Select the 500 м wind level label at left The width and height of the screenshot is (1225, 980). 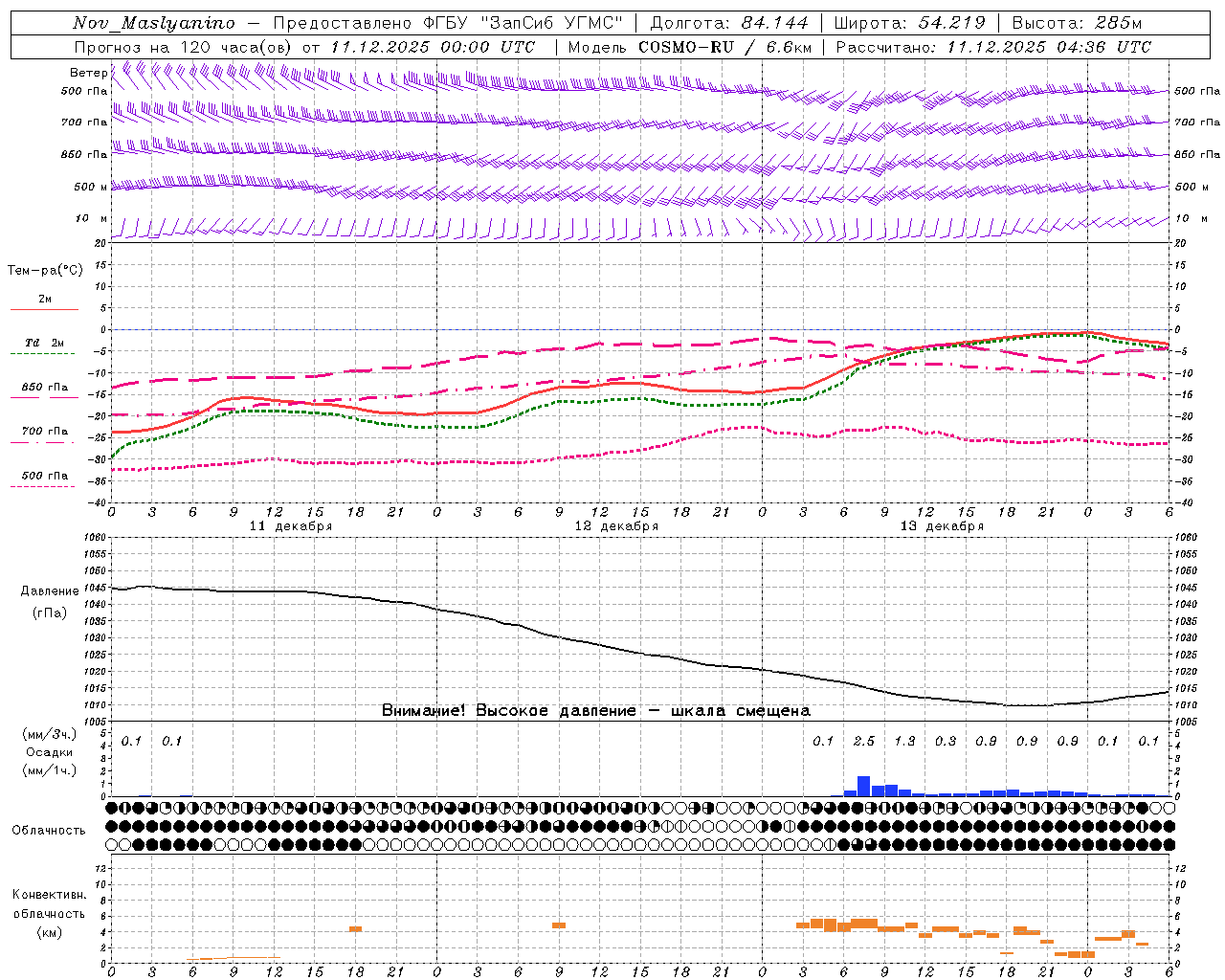[x=91, y=187]
